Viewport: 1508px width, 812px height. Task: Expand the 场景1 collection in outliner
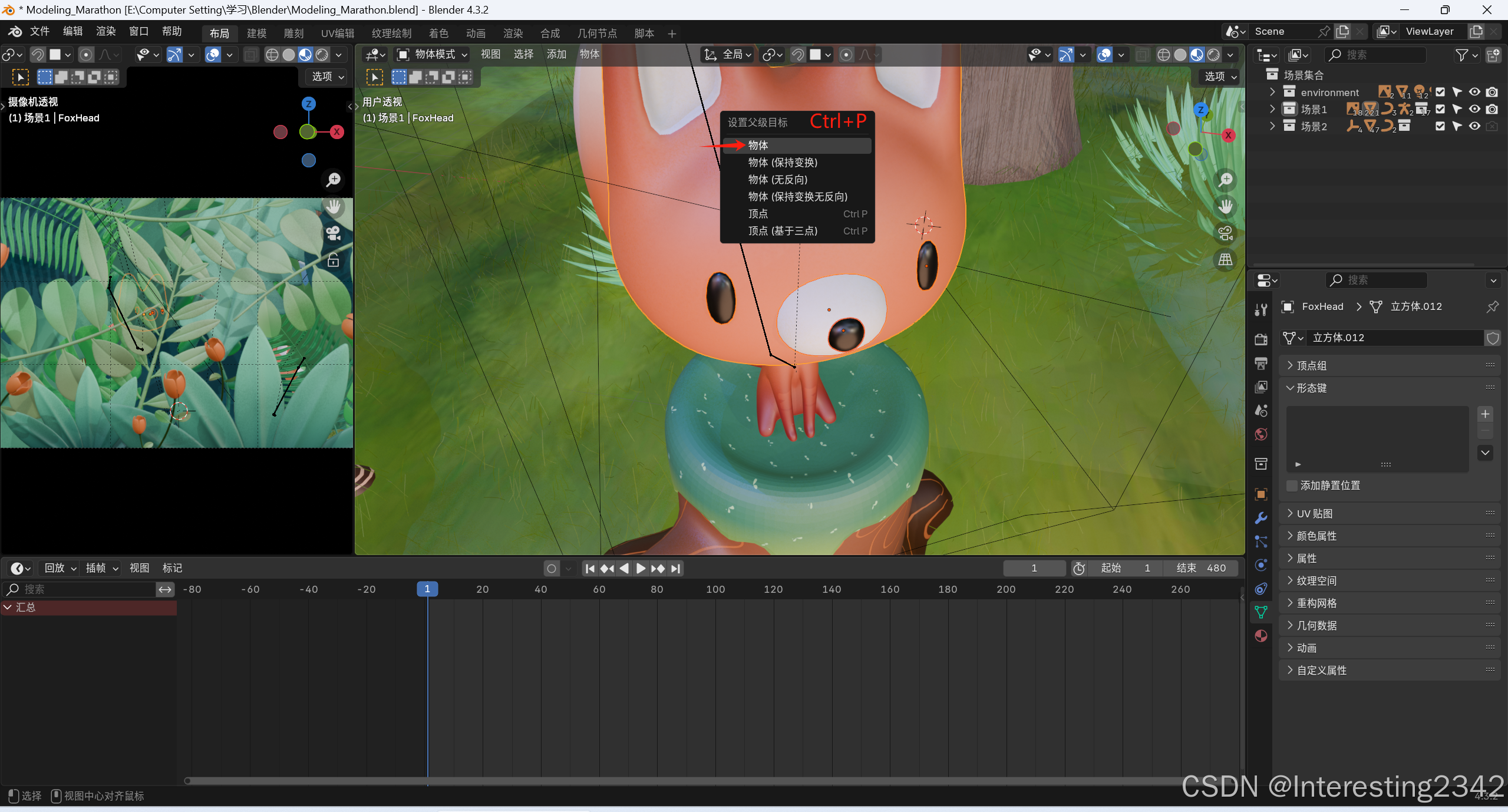click(x=1272, y=109)
